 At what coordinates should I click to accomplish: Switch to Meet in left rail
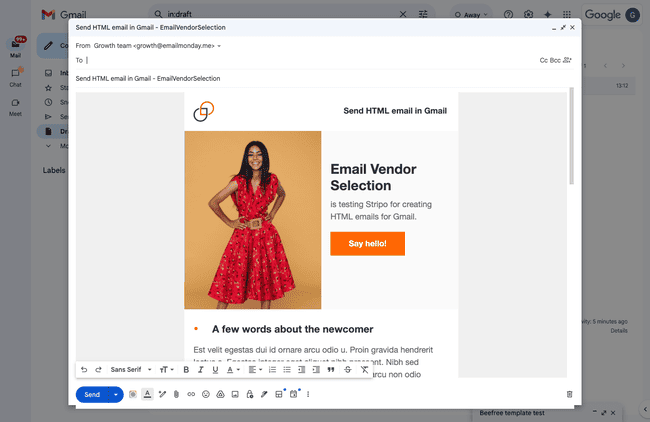coord(16,107)
